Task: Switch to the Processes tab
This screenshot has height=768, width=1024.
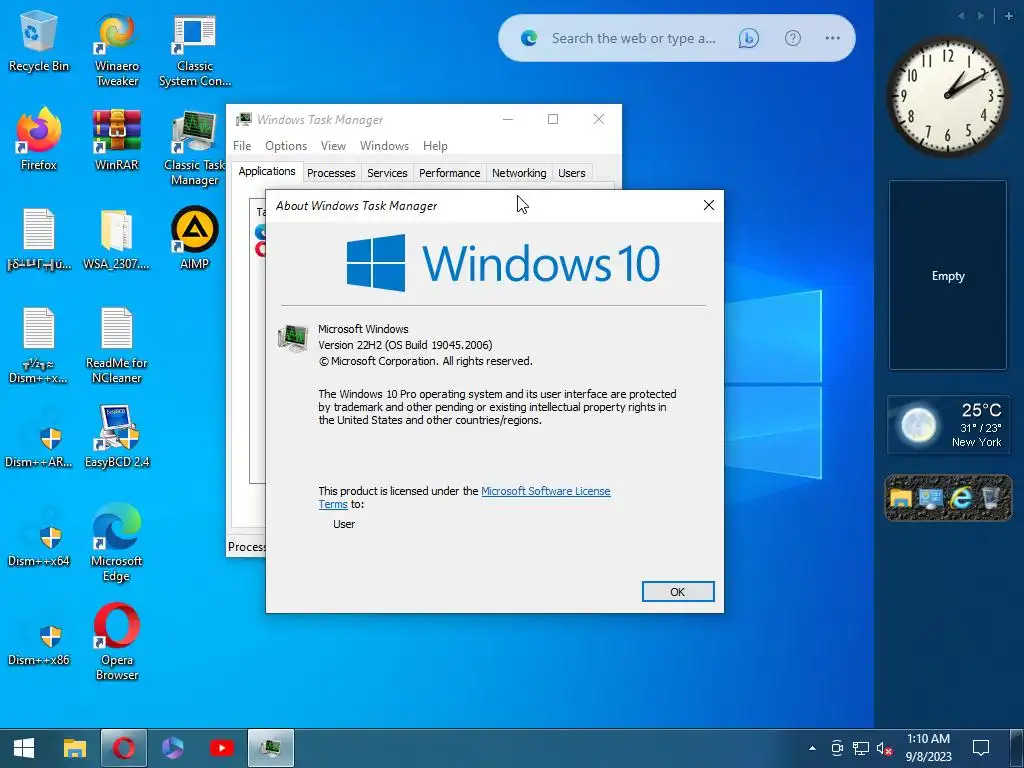Action: tap(331, 173)
